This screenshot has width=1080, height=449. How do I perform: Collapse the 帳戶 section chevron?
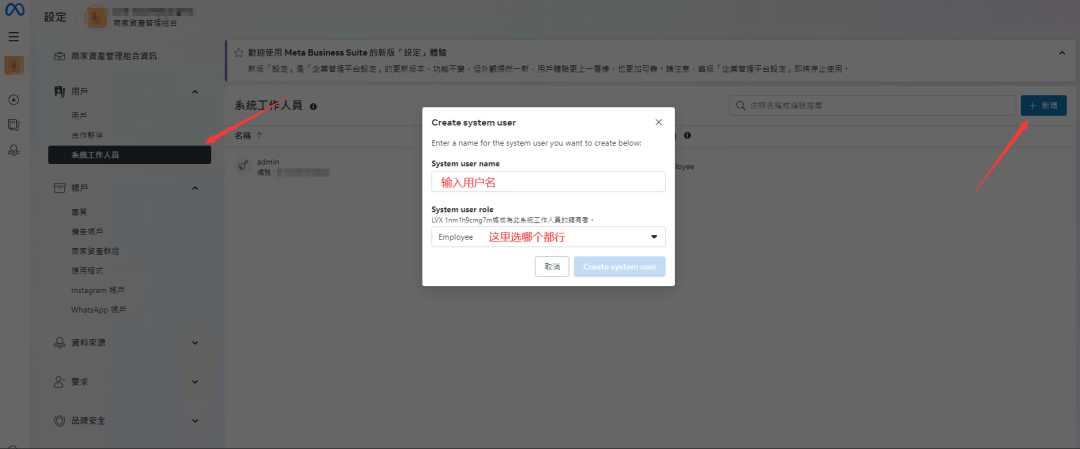[x=195, y=188]
